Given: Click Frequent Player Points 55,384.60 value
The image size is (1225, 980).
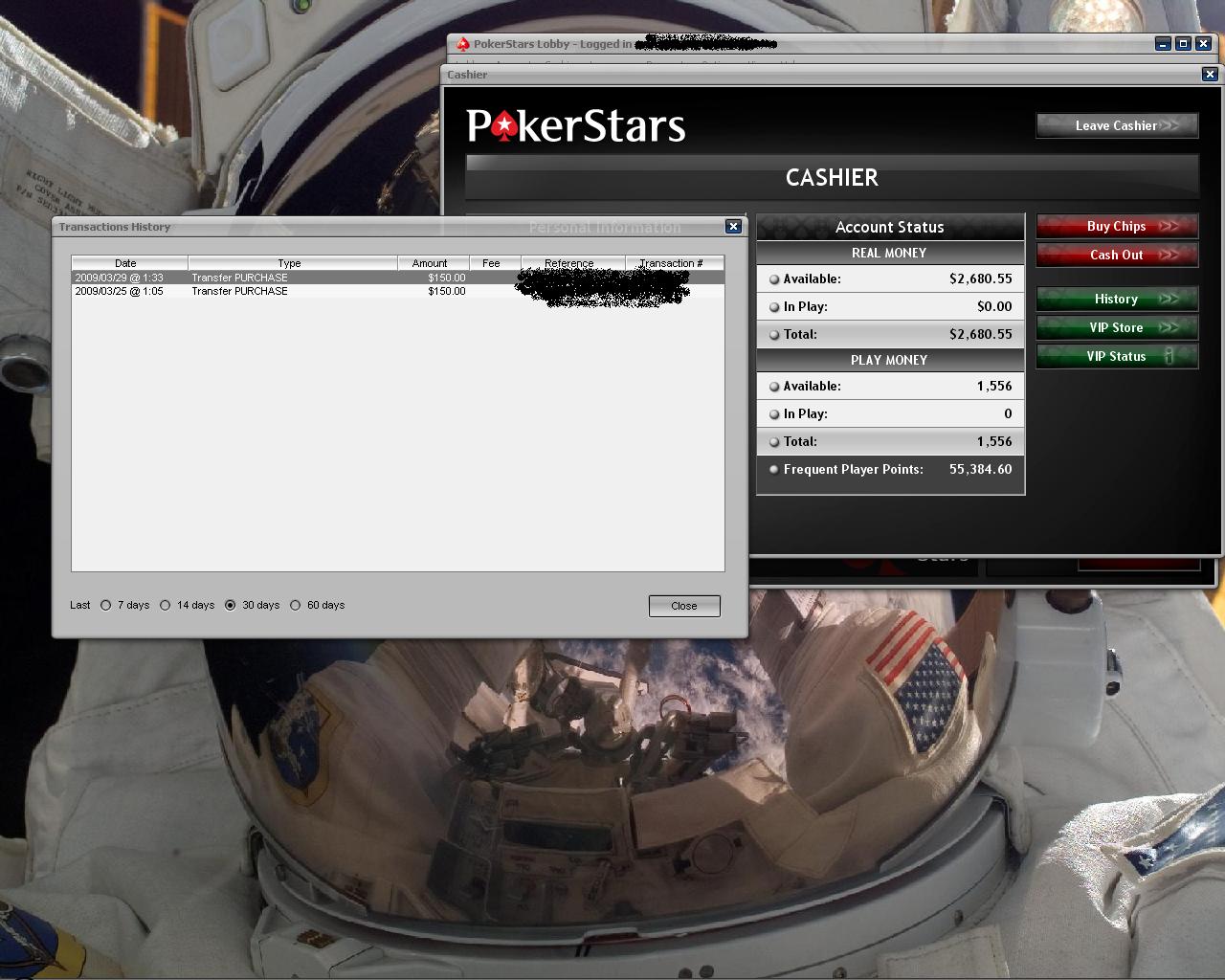Looking at the screenshot, I should [x=981, y=469].
